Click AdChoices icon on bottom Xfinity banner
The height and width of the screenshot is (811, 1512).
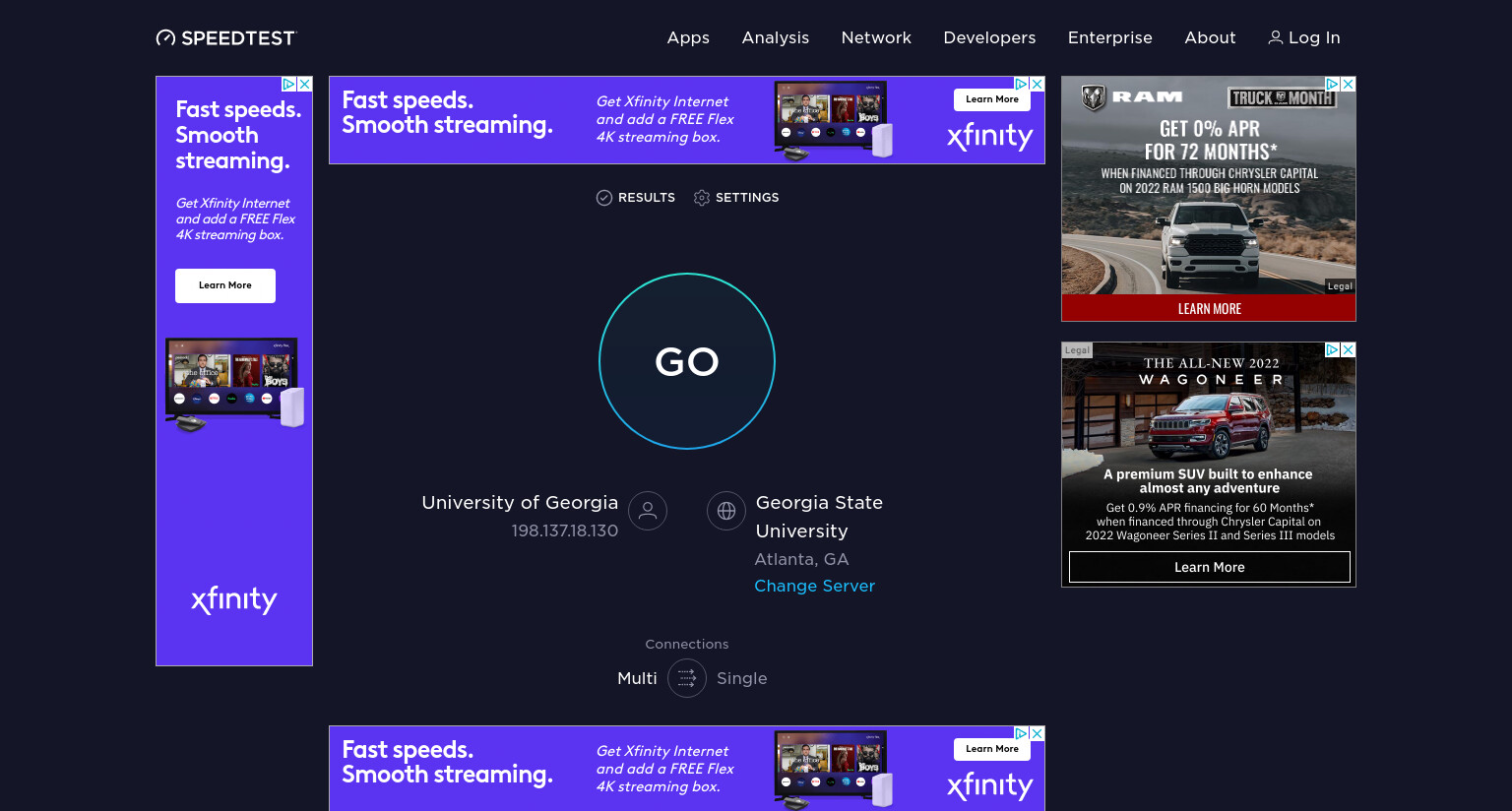[x=1021, y=733]
